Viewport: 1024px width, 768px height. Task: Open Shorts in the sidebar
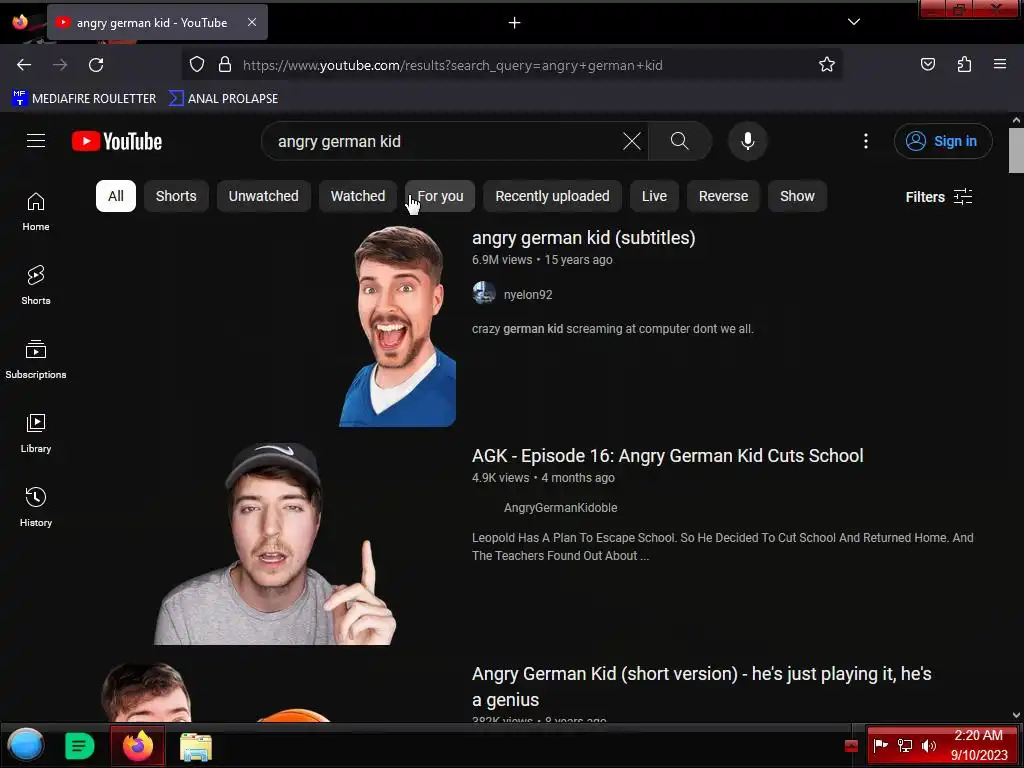(36, 285)
